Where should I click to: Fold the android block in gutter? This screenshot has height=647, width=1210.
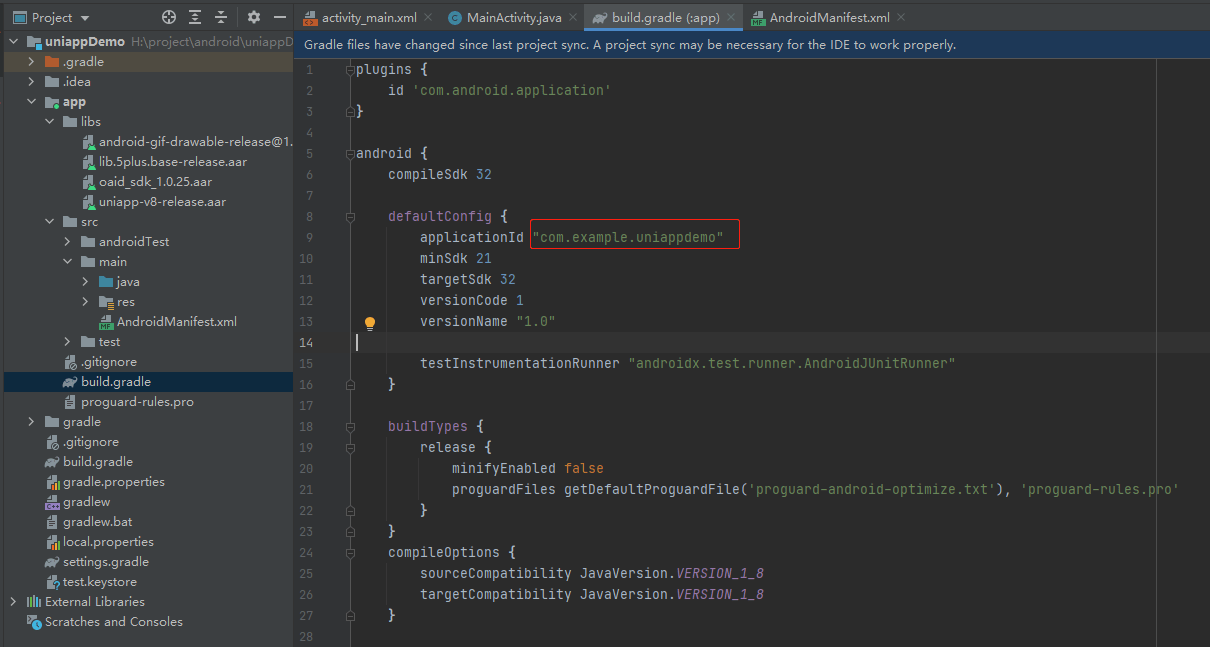click(x=351, y=154)
